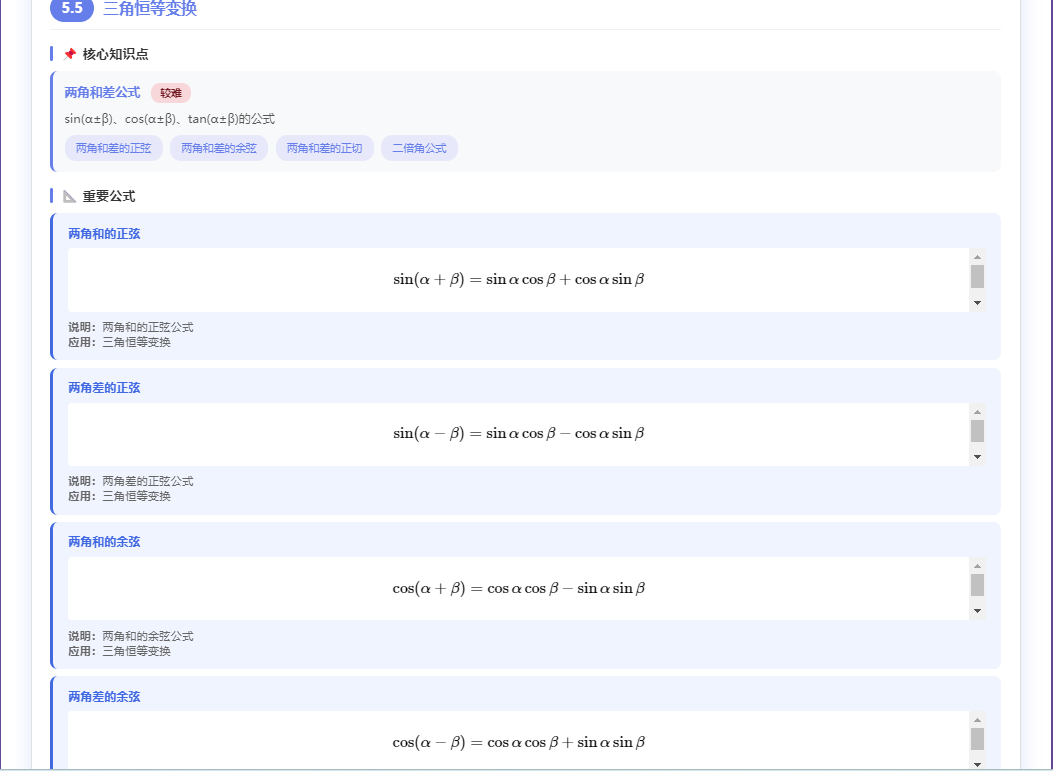The width and height of the screenshot is (1053, 771).
Task: Click the 较难 difficulty badge
Action: [x=171, y=93]
